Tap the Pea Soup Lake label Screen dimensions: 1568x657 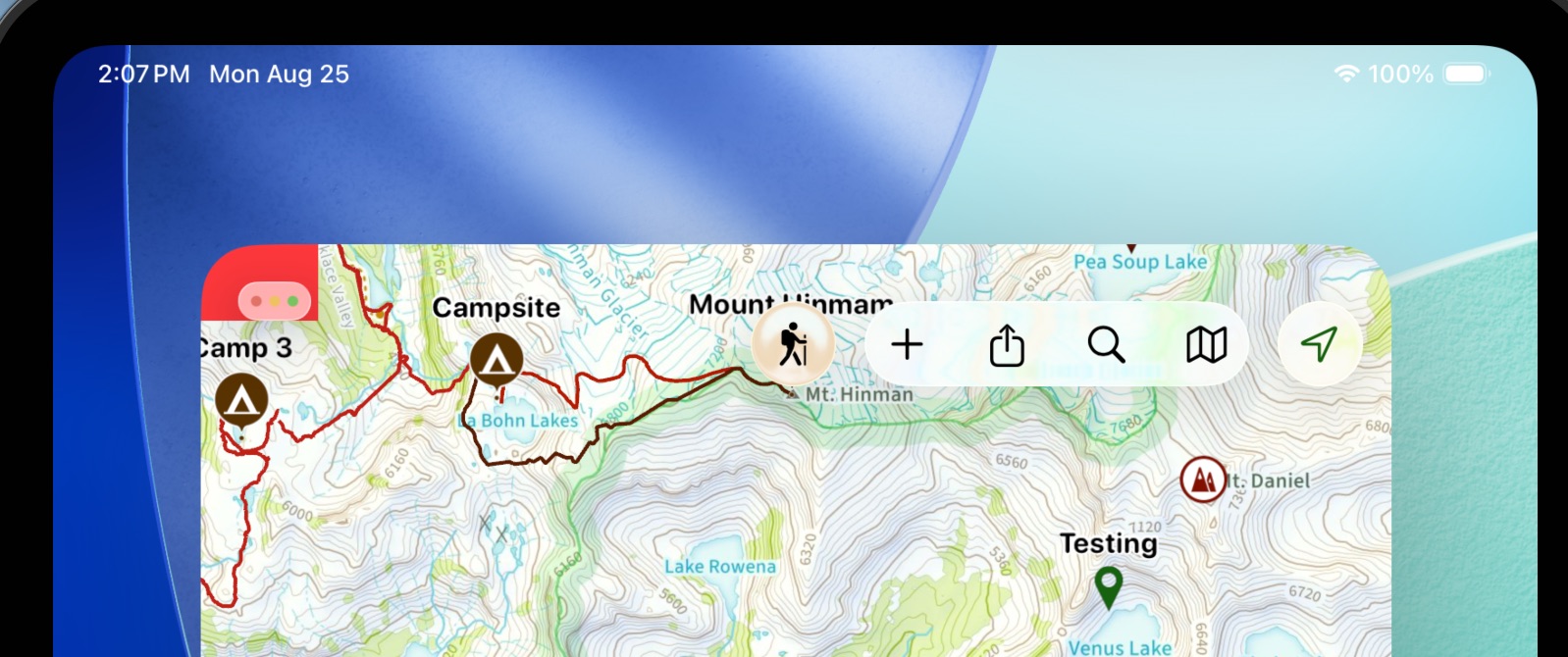tap(1140, 262)
